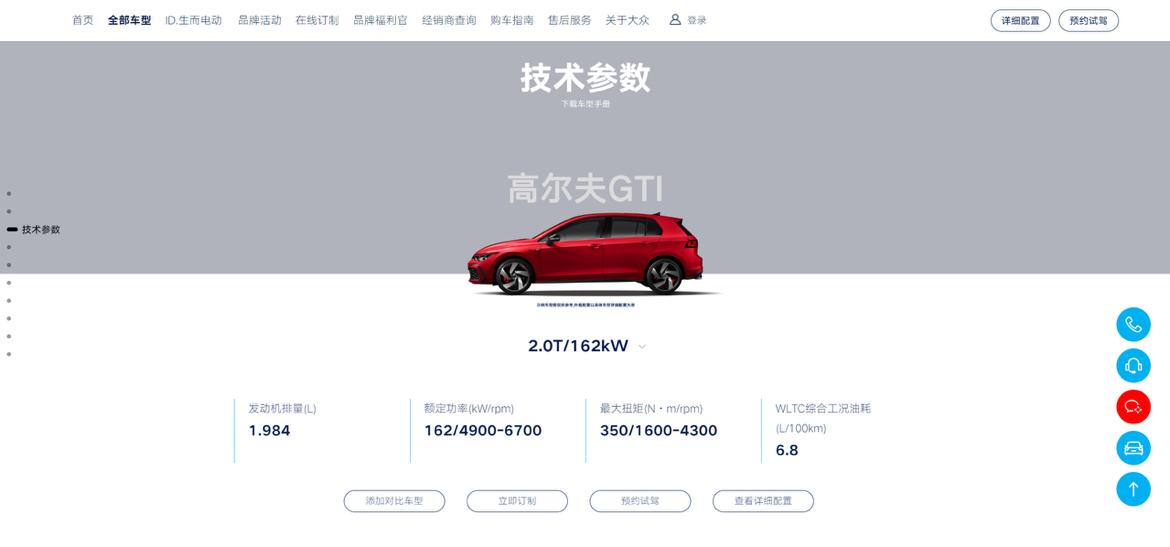This screenshot has width=1170, height=547.
Task: Click the user login icon
Action: click(675, 20)
